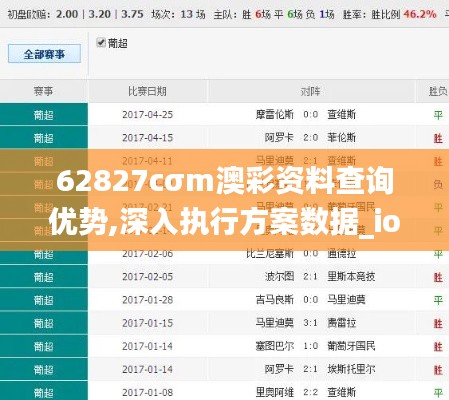The width and height of the screenshot is (449, 400).
Task: Select the 2017-04-15 date cell
Action: [147, 138]
